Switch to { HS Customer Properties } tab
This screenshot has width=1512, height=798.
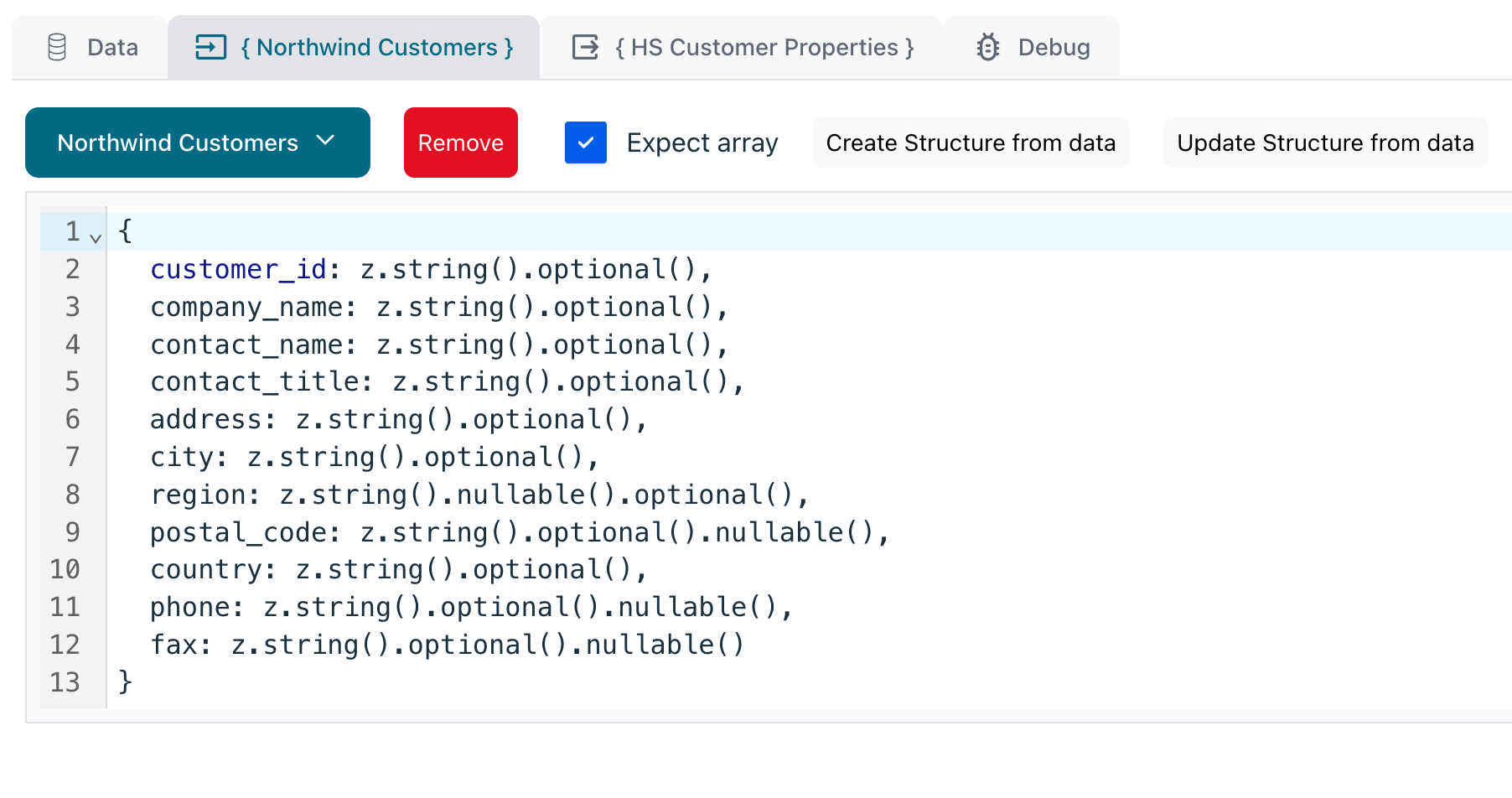tap(742, 47)
